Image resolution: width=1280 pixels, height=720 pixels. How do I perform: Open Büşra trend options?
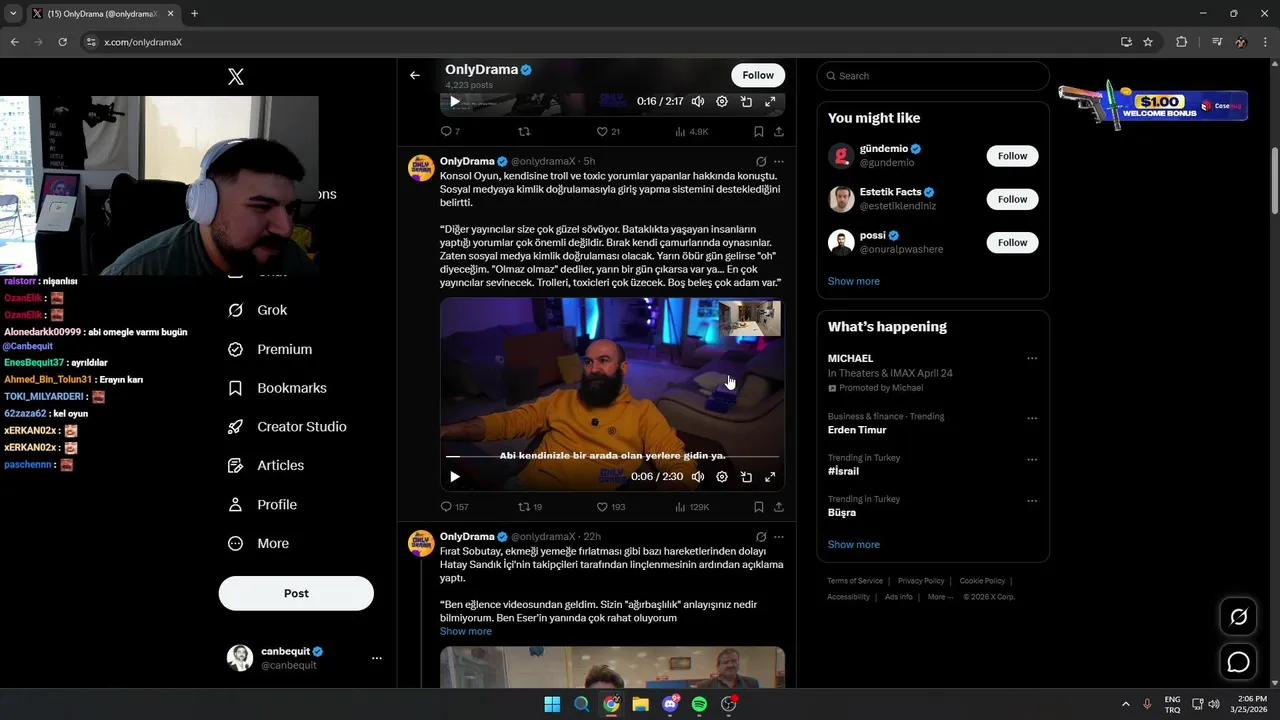[x=1032, y=500]
